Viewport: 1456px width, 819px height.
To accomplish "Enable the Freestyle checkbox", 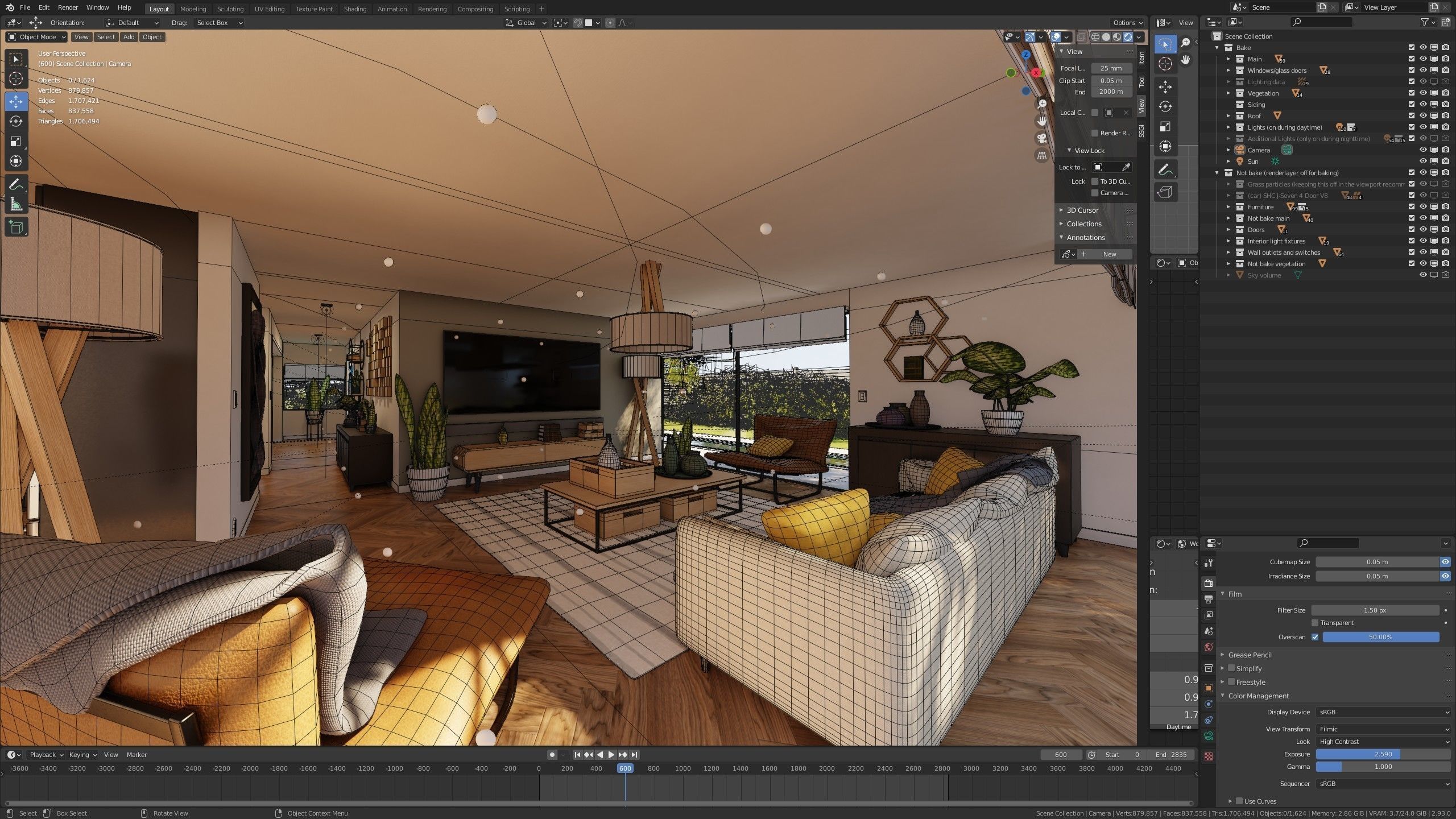I will pyautogui.click(x=1231, y=682).
